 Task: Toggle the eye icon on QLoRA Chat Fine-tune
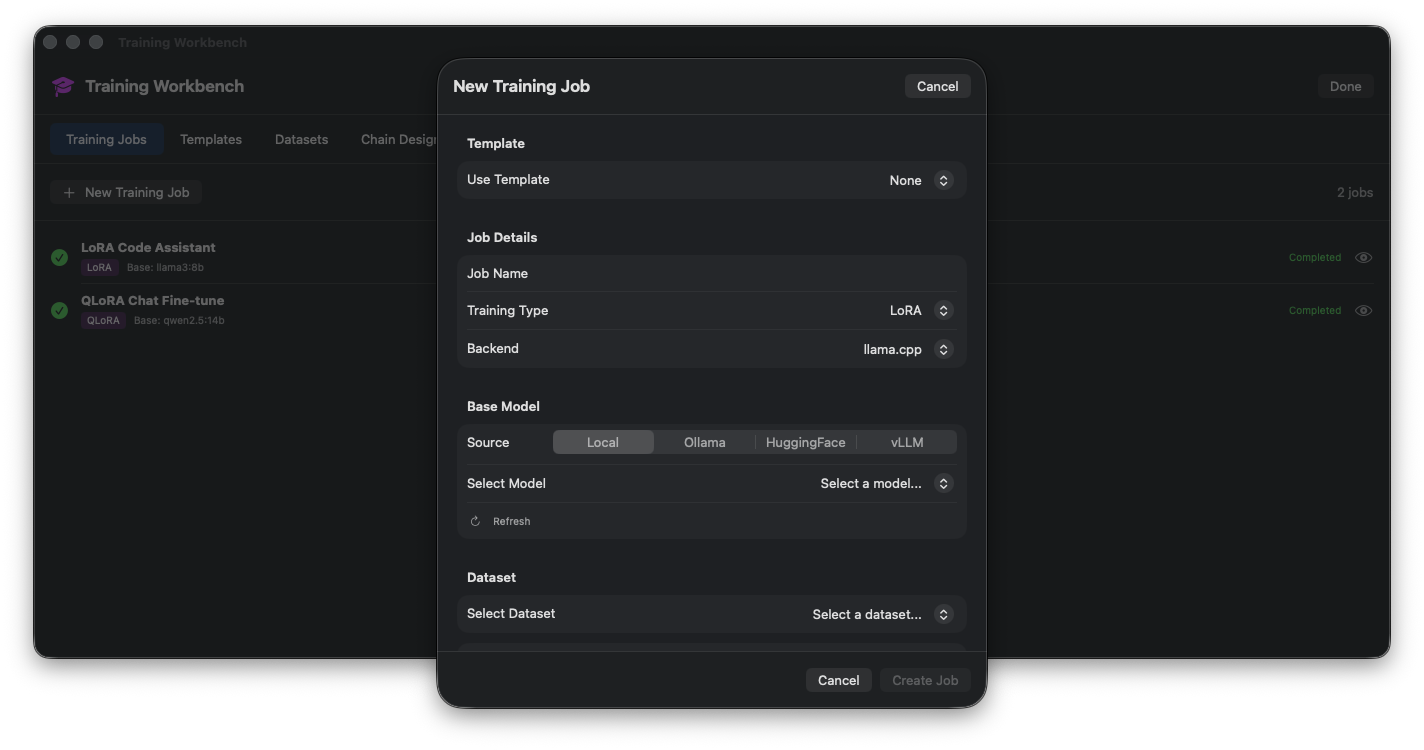[x=1363, y=310]
